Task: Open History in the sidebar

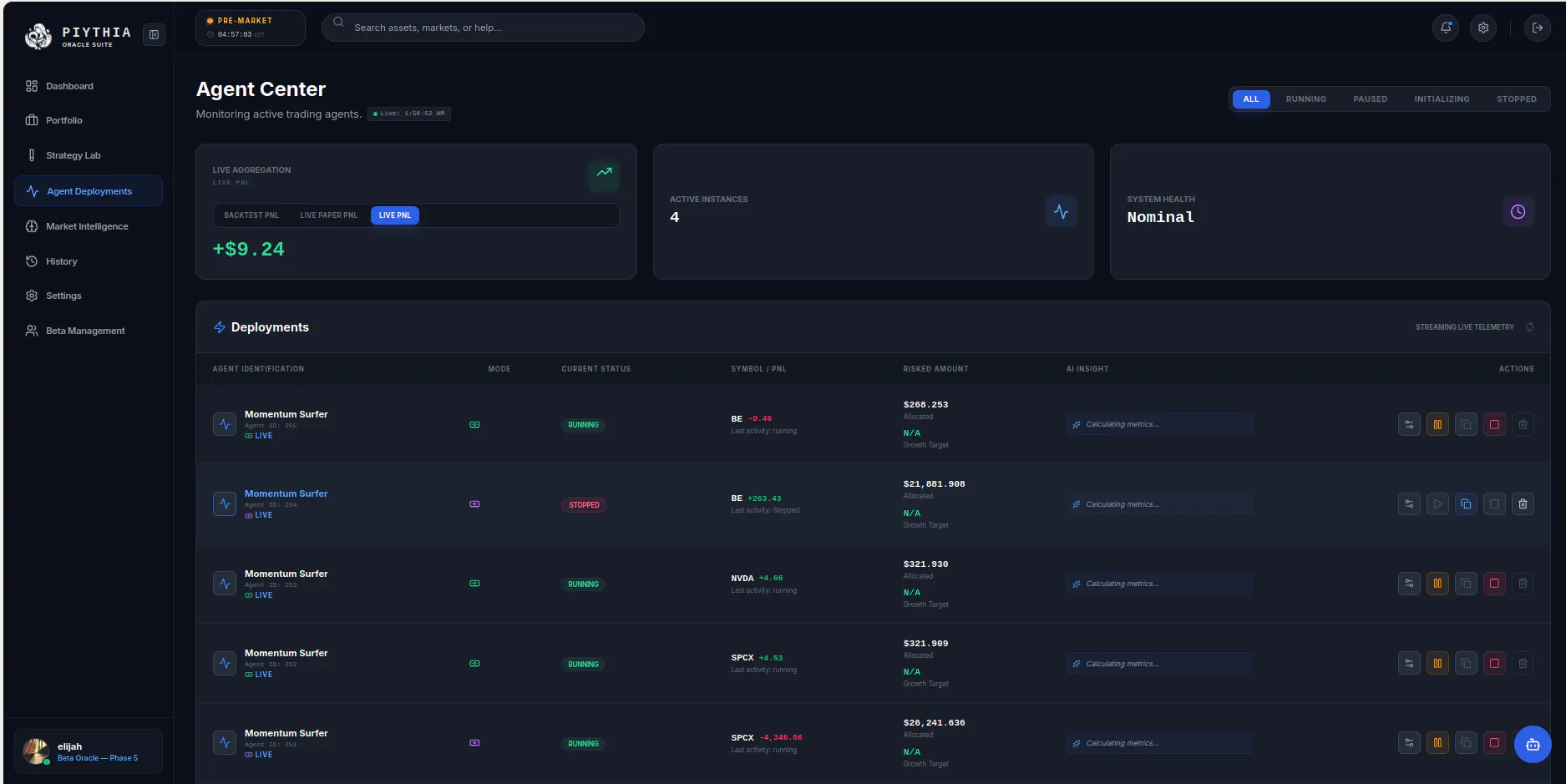Action: click(x=88, y=261)
